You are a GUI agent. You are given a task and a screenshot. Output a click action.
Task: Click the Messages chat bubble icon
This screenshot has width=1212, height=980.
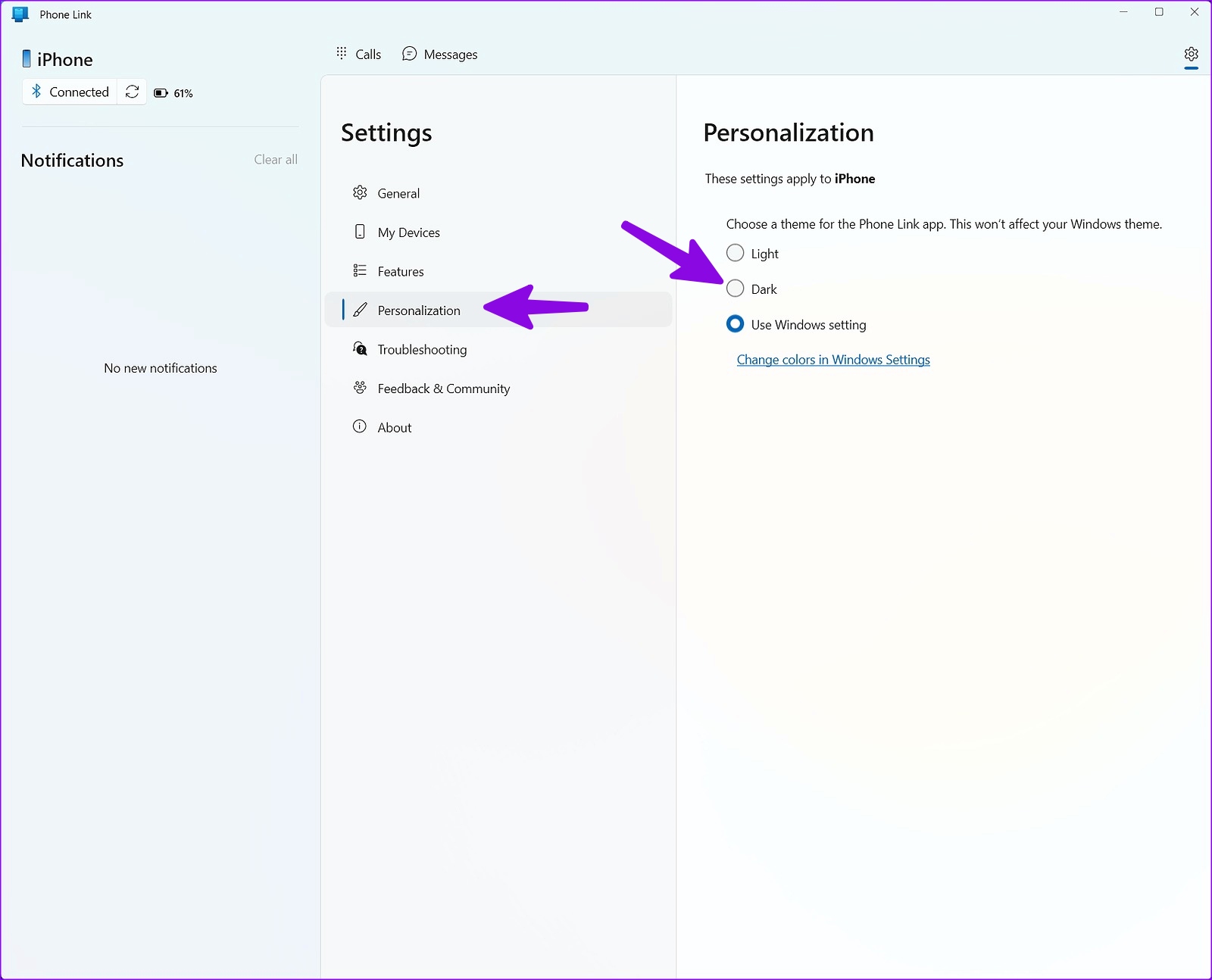(x=409, y=54)
